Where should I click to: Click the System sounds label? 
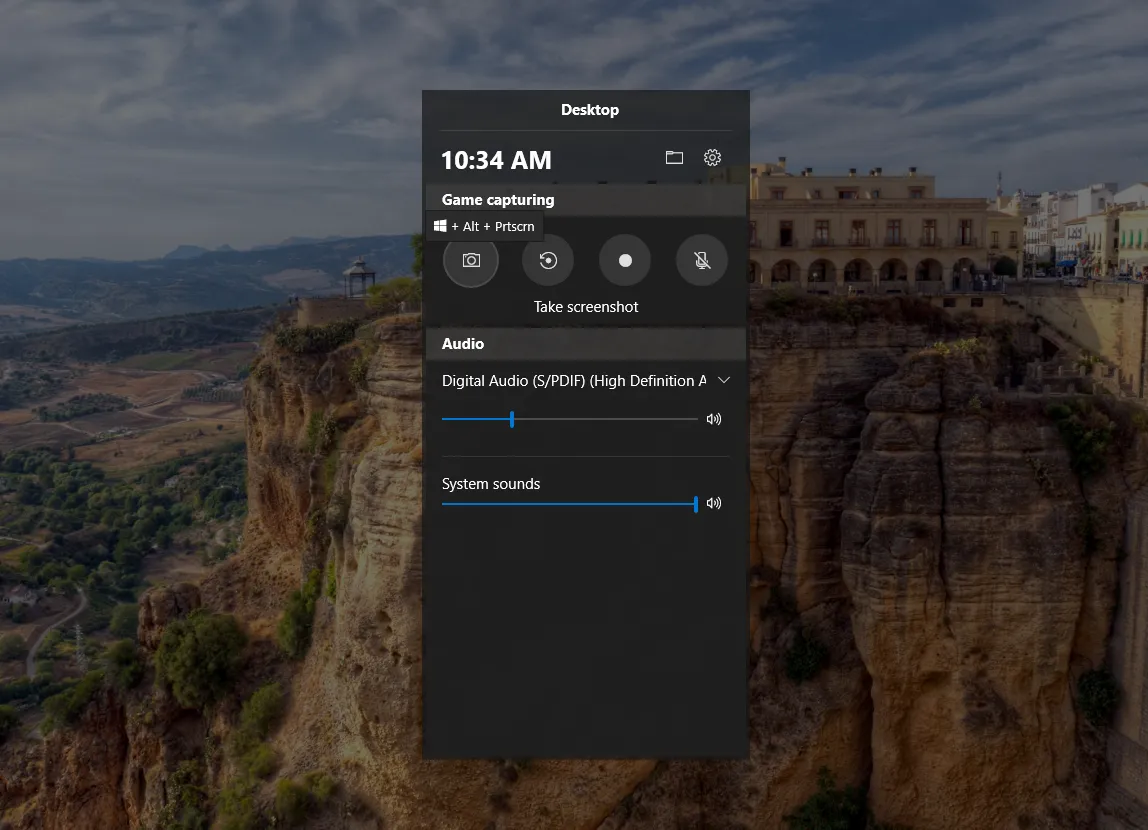[491, 484]
